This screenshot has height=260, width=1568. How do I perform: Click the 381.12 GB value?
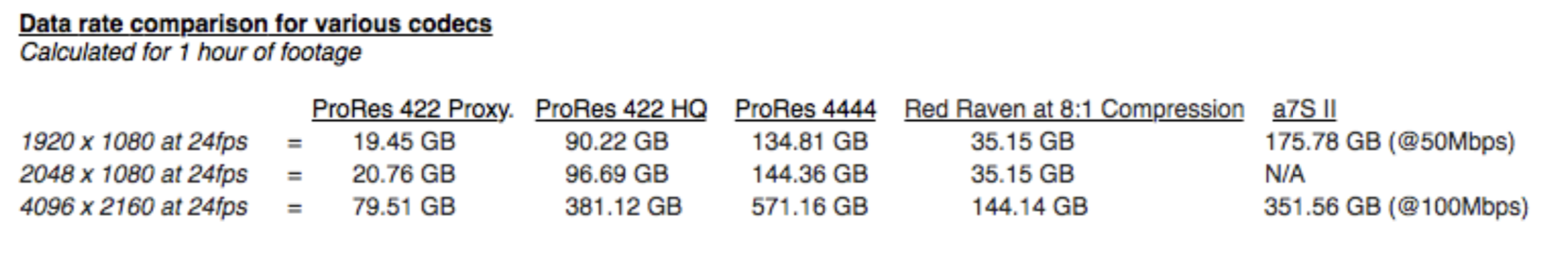pyautogui.click(x=623, y=207)
